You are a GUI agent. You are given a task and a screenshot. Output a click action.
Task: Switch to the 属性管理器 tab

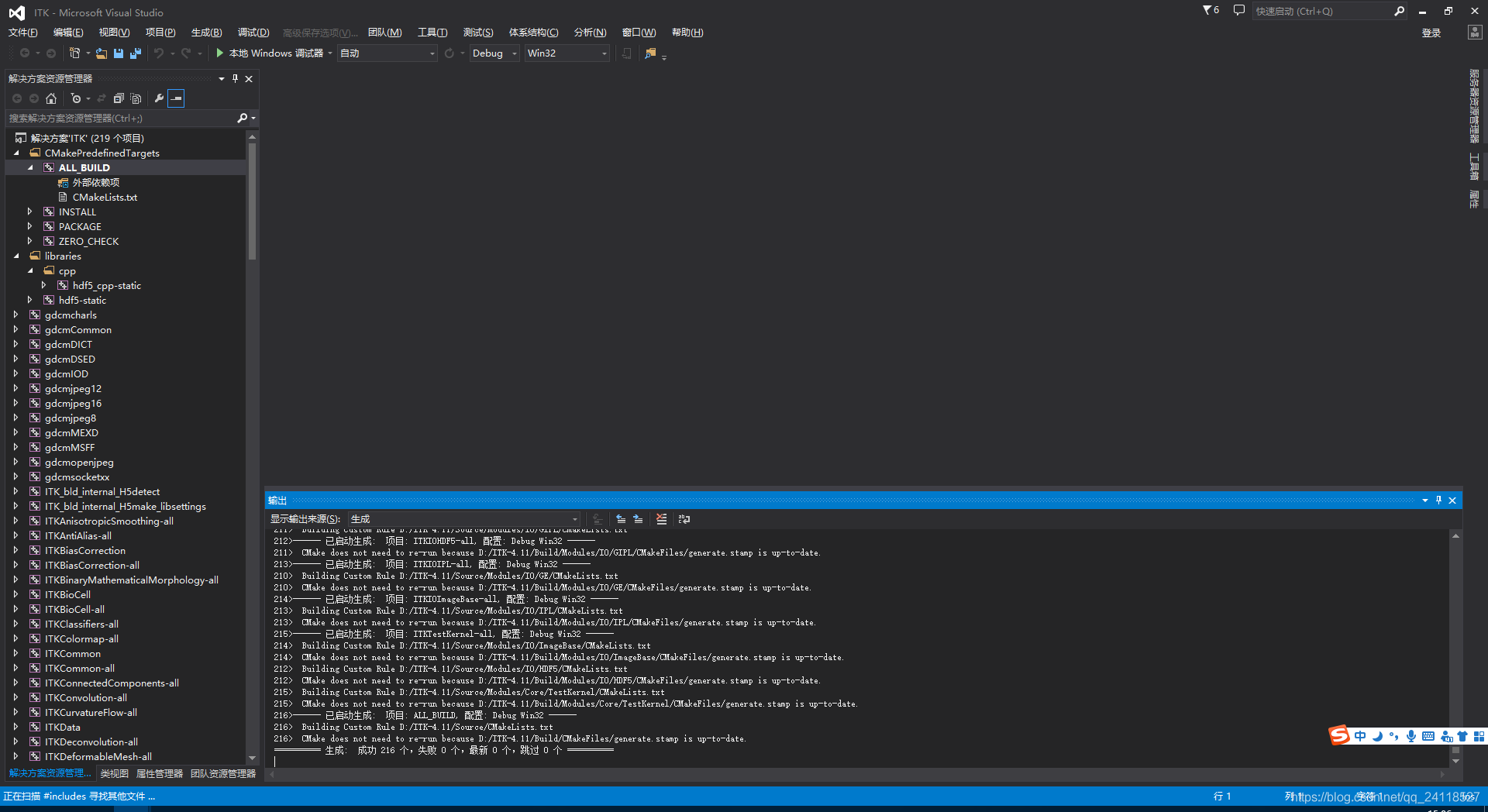pos(160,773)
